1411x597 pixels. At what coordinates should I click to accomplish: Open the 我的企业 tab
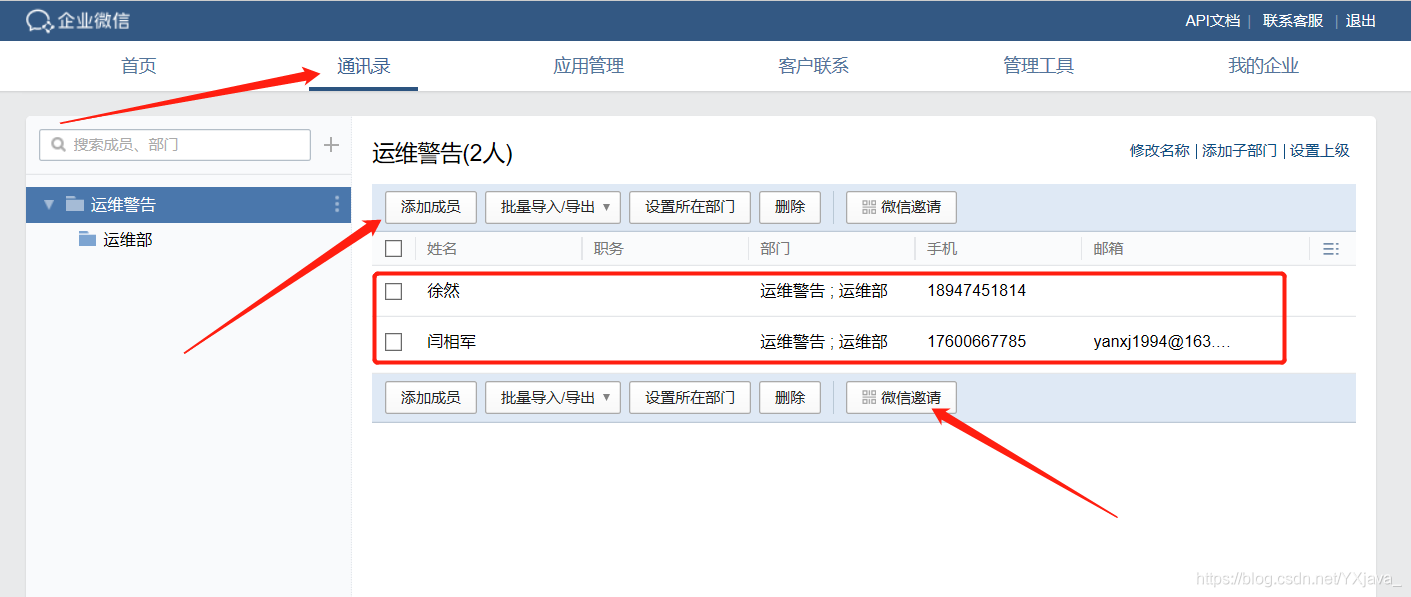(x=1263, y=66)
